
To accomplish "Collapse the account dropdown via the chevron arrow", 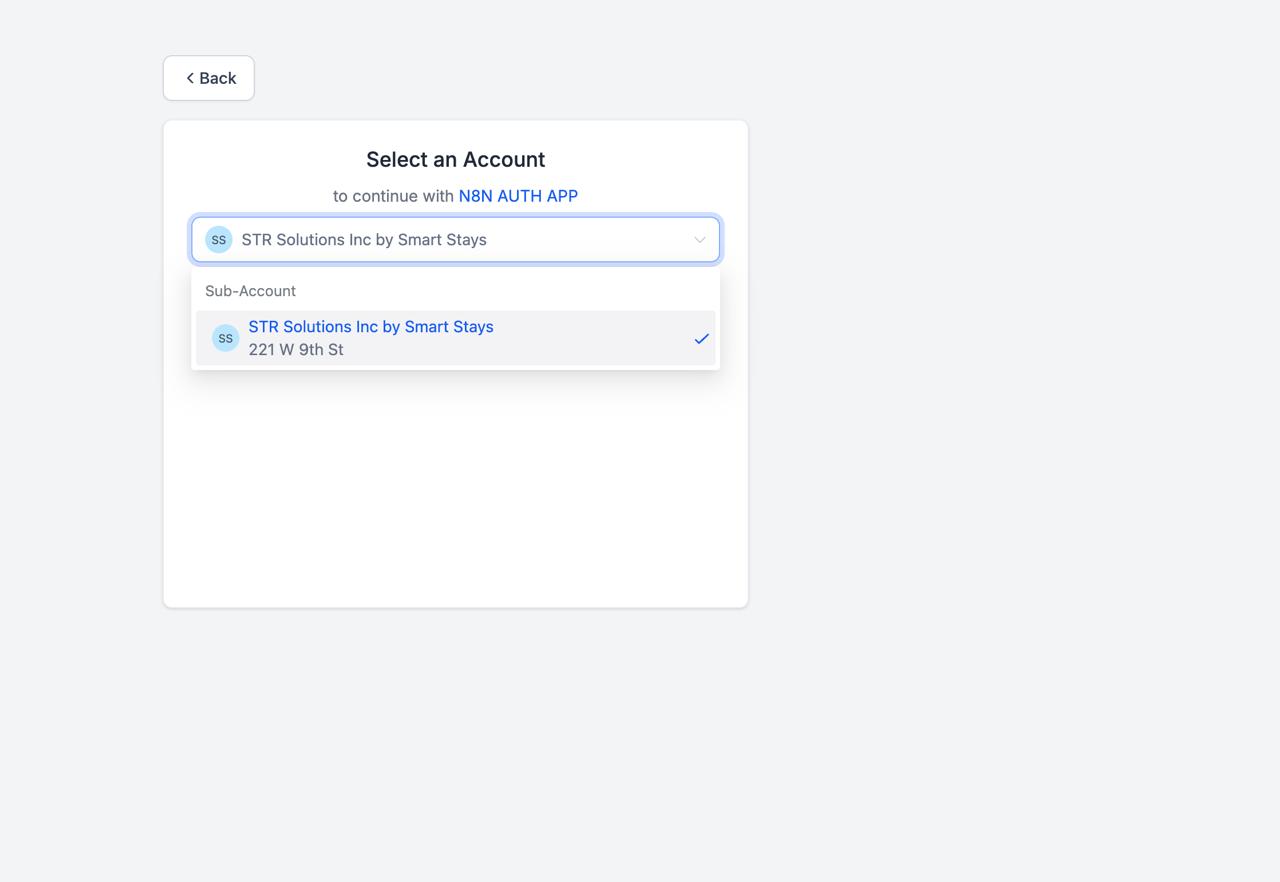I will point(700,240).
